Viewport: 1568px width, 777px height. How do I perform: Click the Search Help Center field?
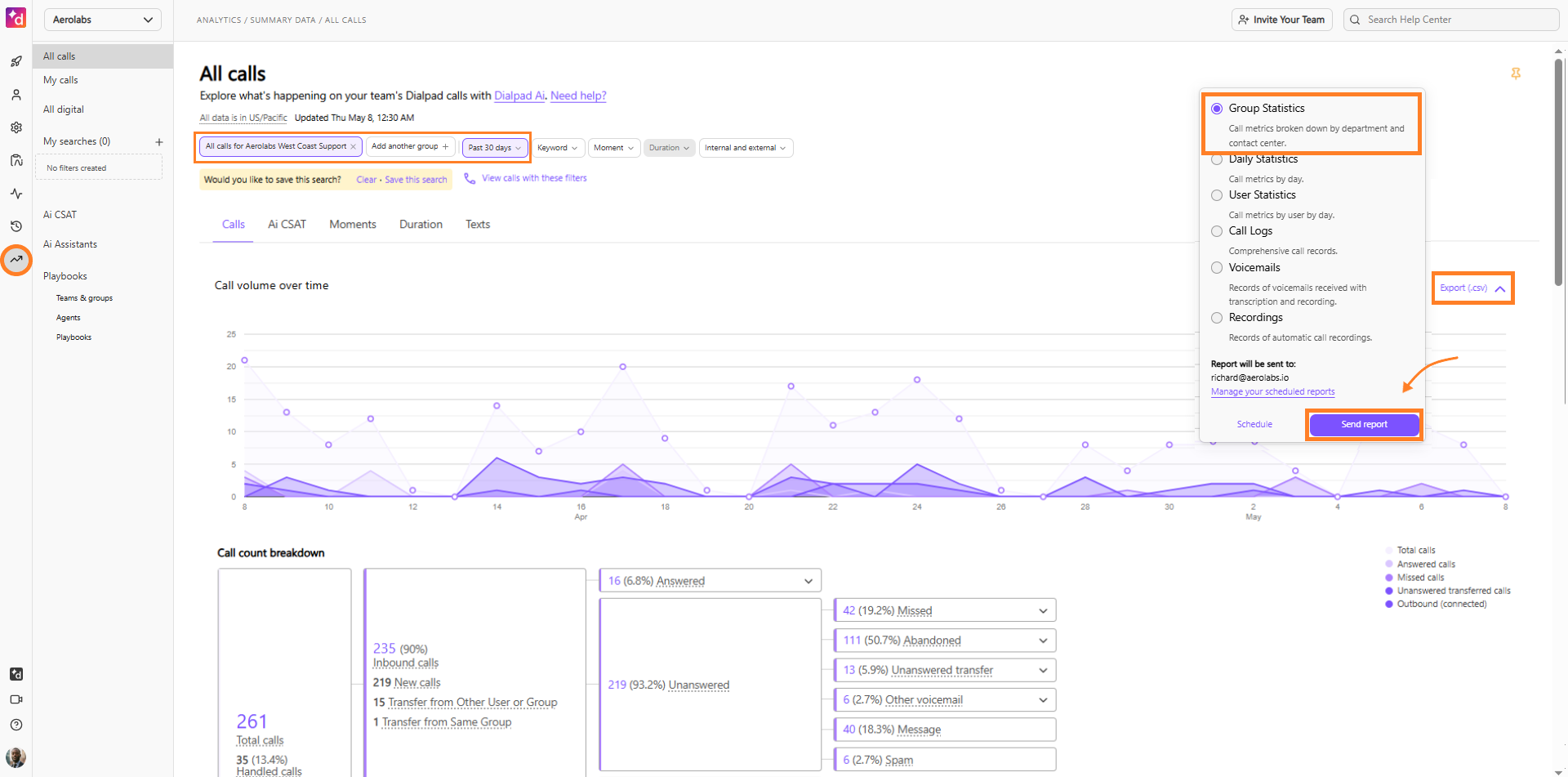click(1451, 20)
